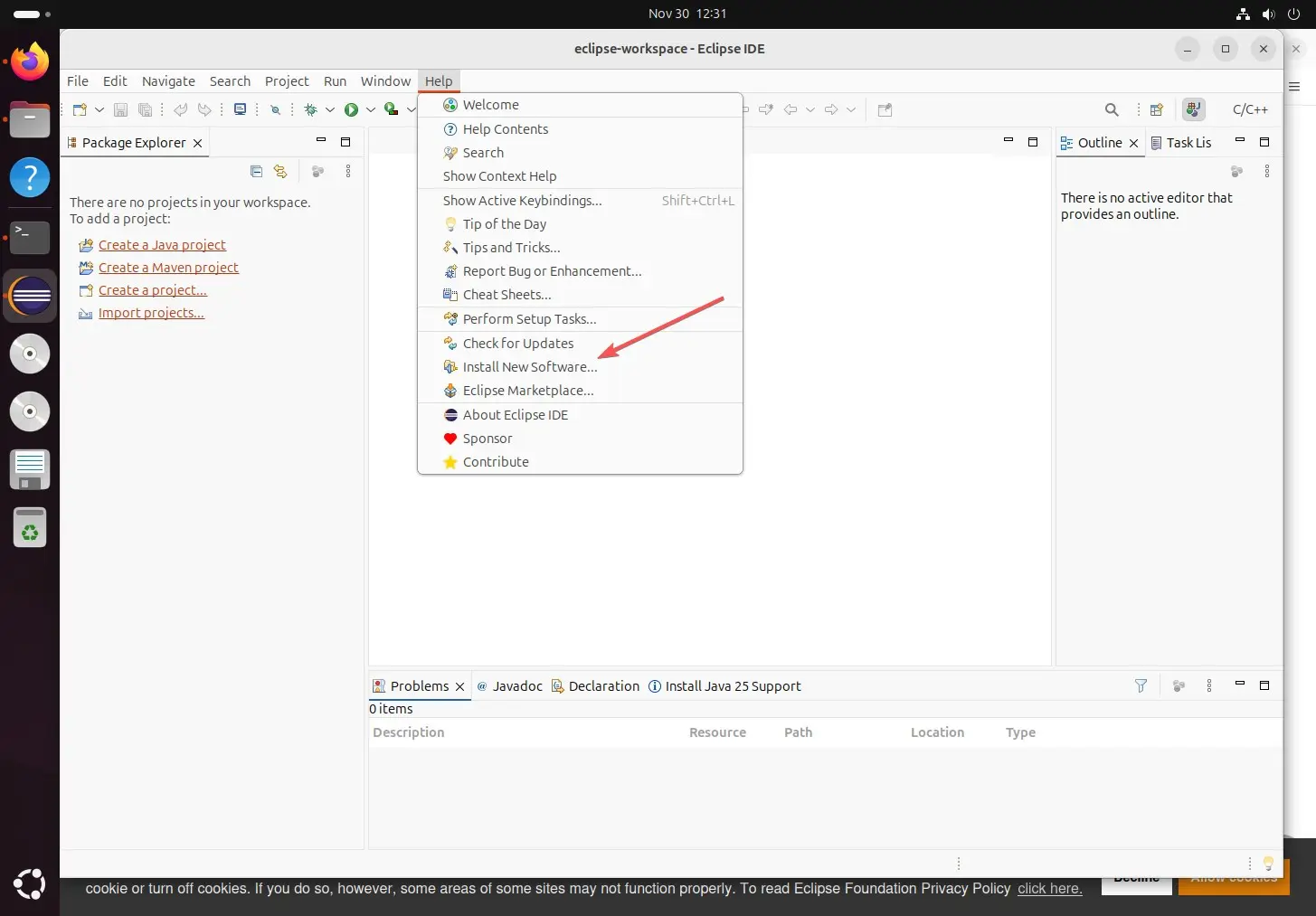This screenshot has width=1316, height=916.
Task: Switch to the Task List tab
Action: click(x=1181, y=143)
